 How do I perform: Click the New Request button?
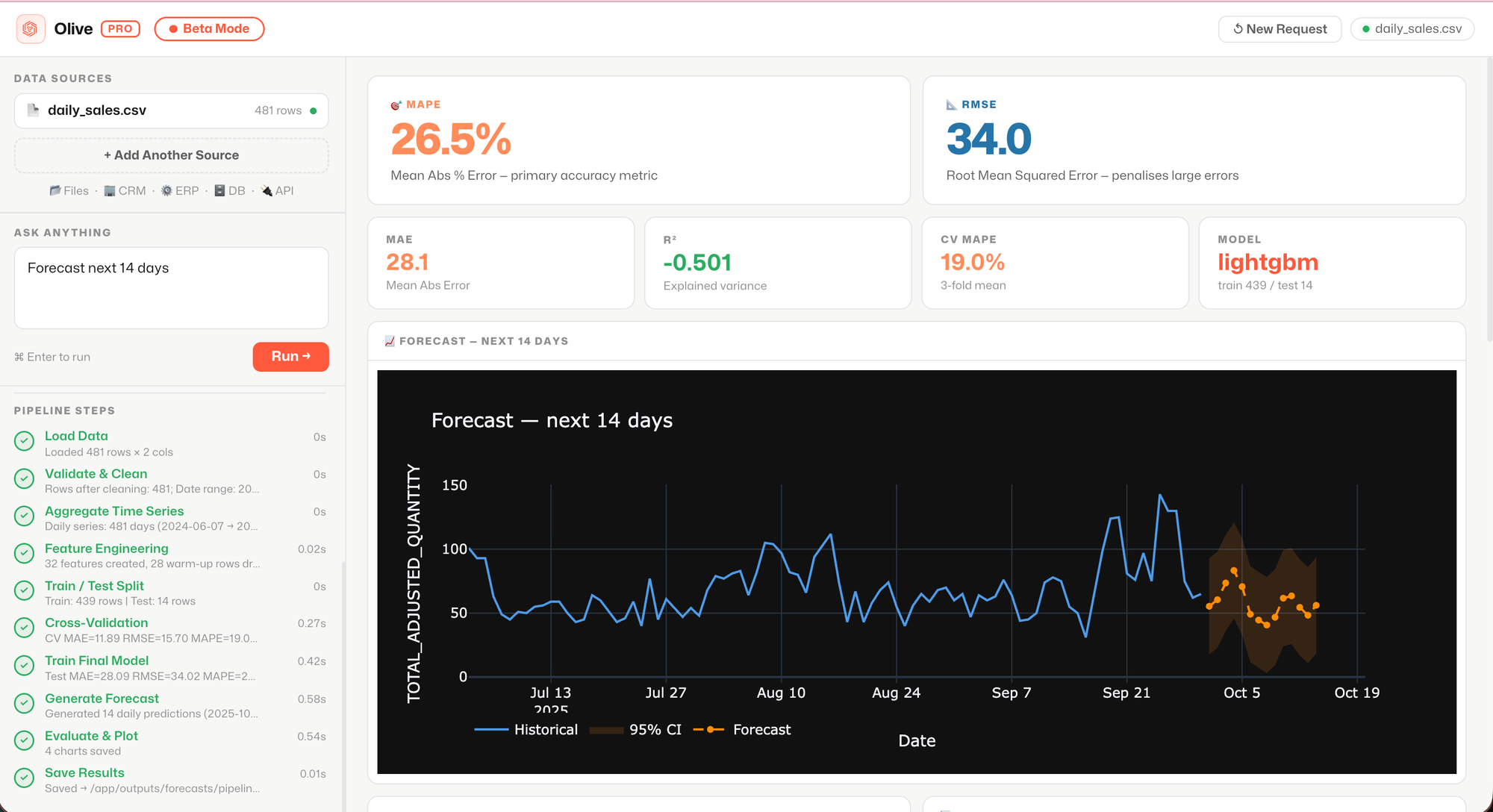click(x=1280, y=29)
